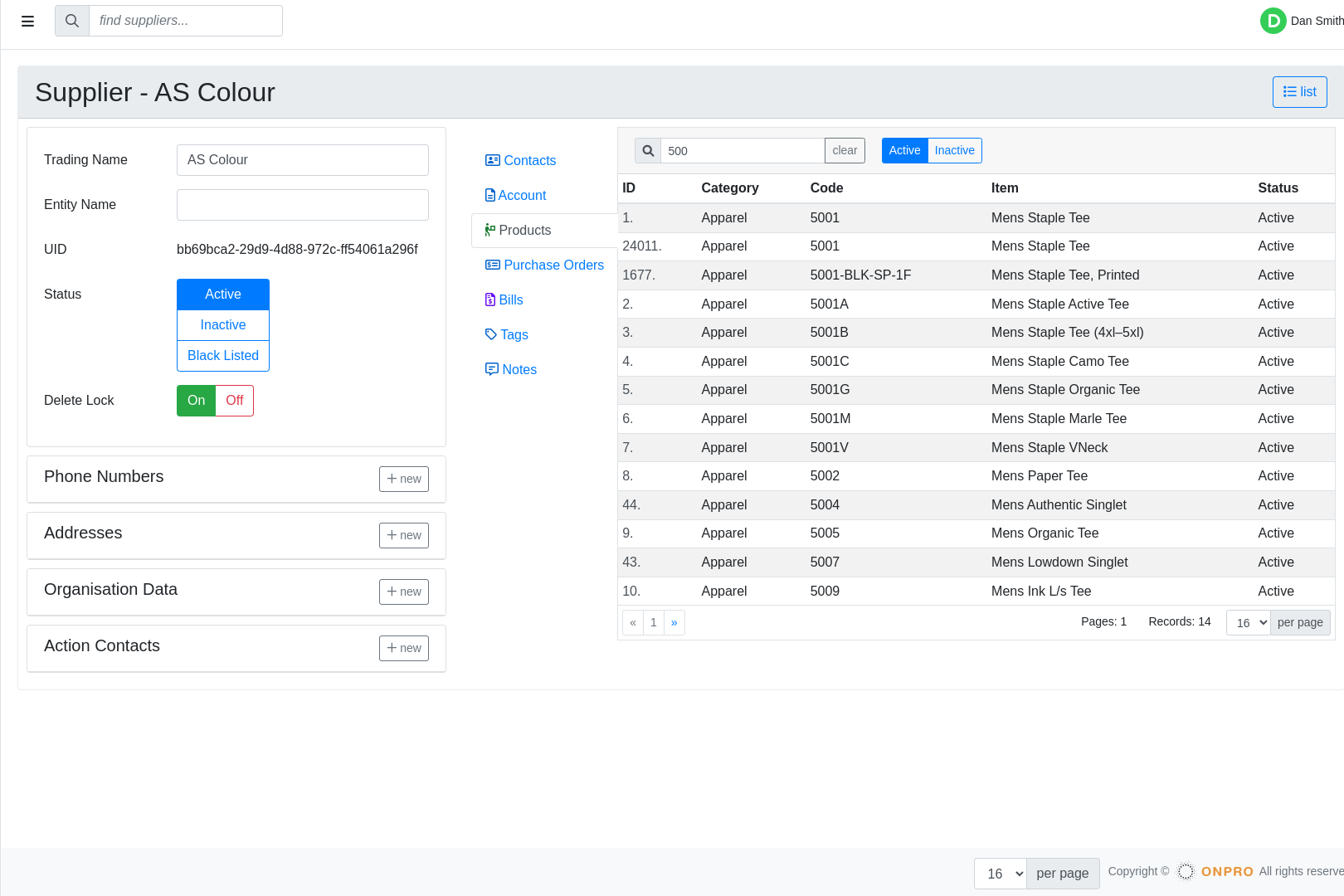Add new Address

(404, 535)
